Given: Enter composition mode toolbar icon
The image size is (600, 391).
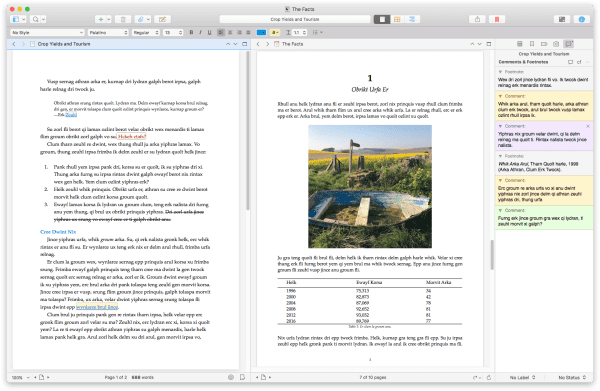Looking at the screenshot, I should coord(562,19).
